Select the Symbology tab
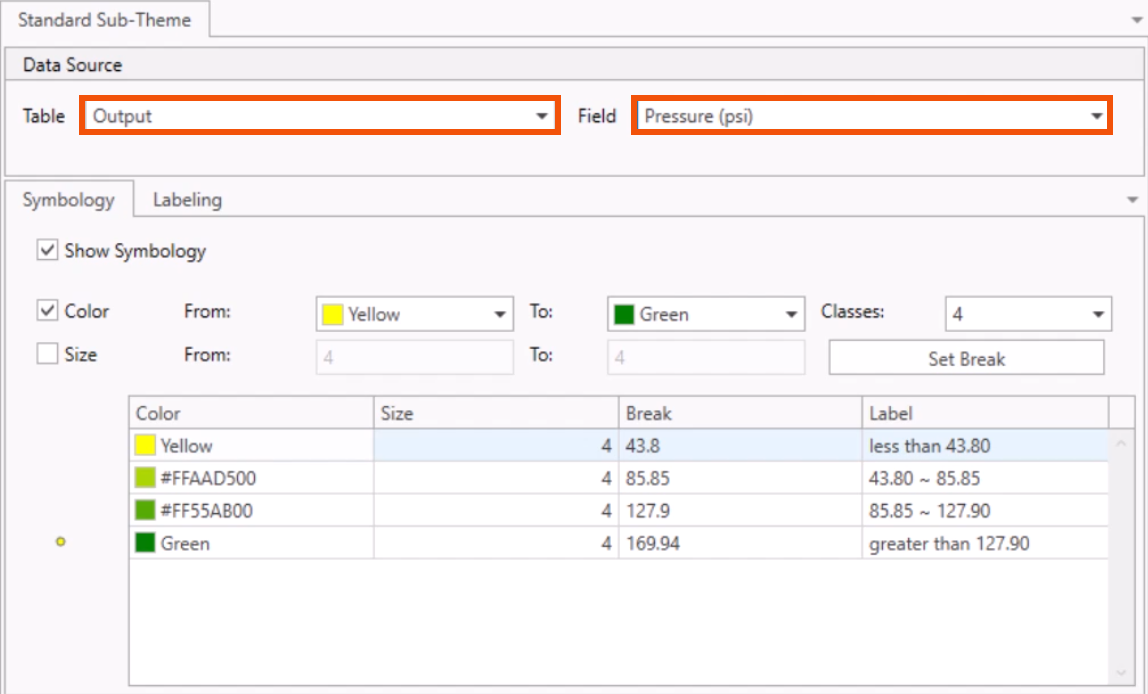 [x=68, y=200]
